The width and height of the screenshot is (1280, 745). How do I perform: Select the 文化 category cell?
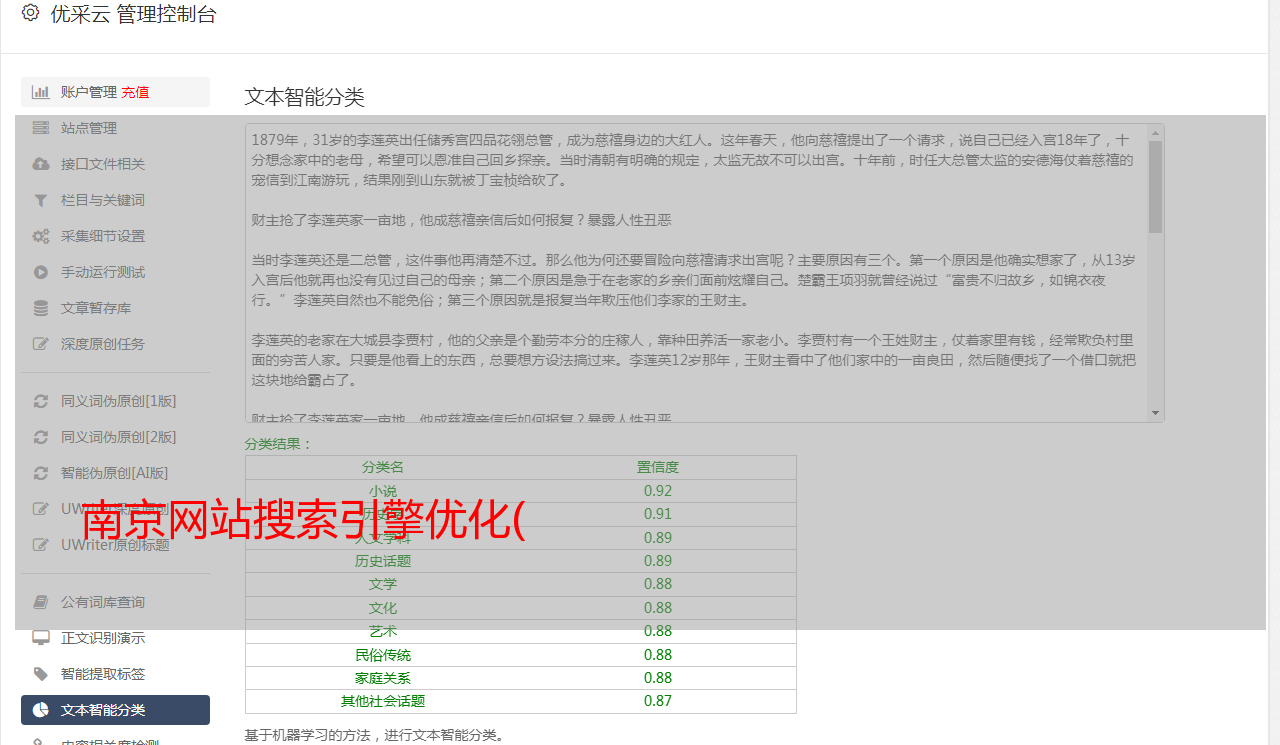pyautogui.click(x=383, y=608)
